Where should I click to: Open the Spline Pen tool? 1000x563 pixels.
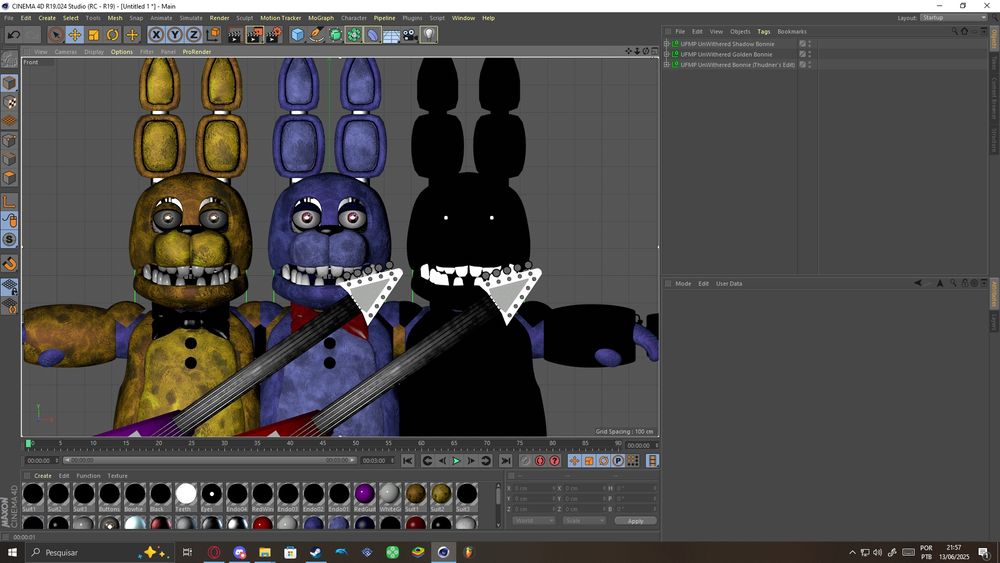(316, 35)
